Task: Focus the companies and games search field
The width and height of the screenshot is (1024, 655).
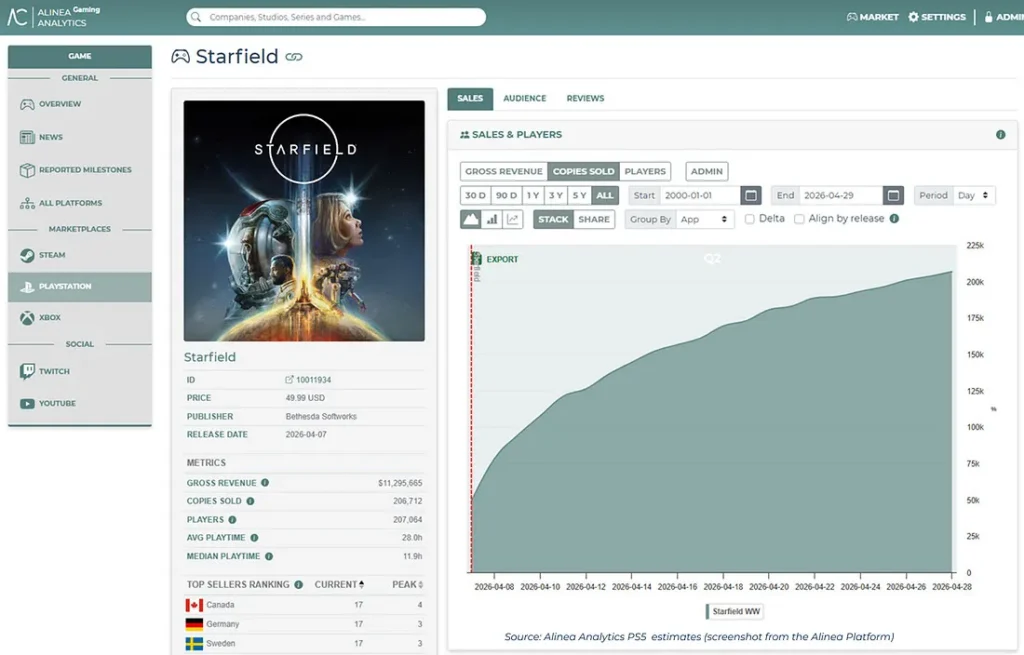Action: (x=336, y=17)
